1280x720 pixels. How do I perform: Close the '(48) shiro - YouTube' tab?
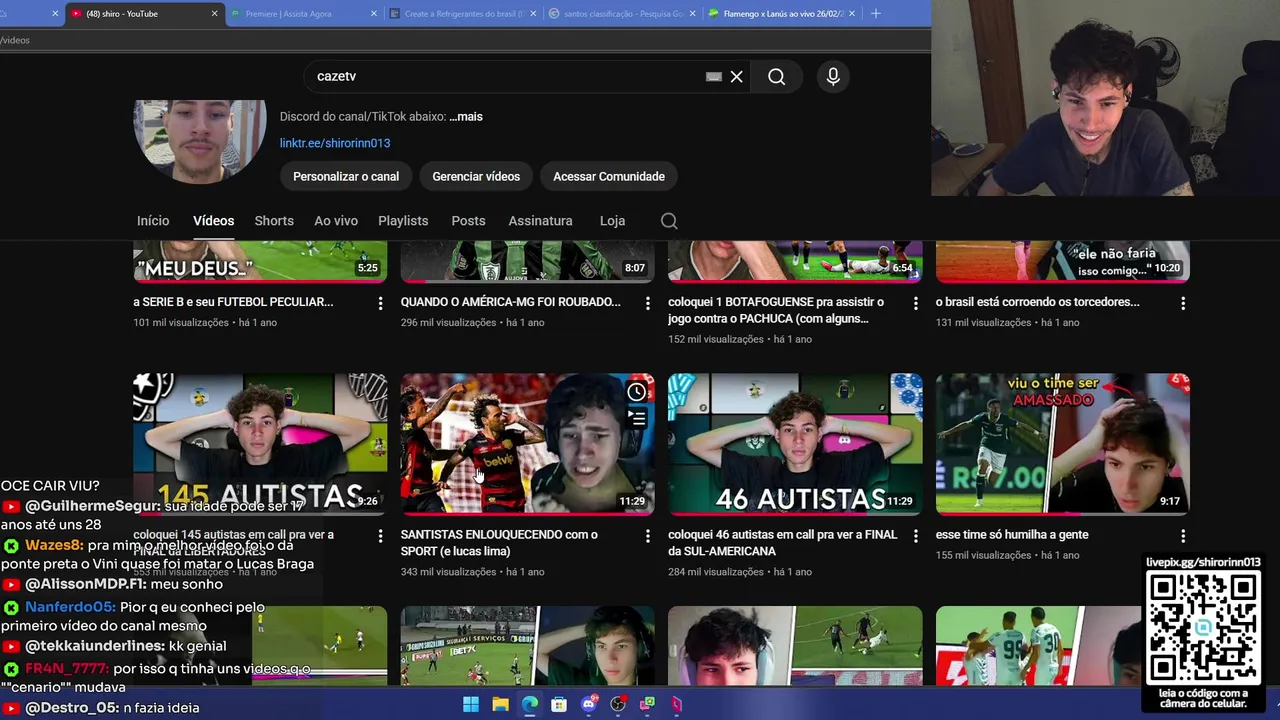tap(214, 14)
